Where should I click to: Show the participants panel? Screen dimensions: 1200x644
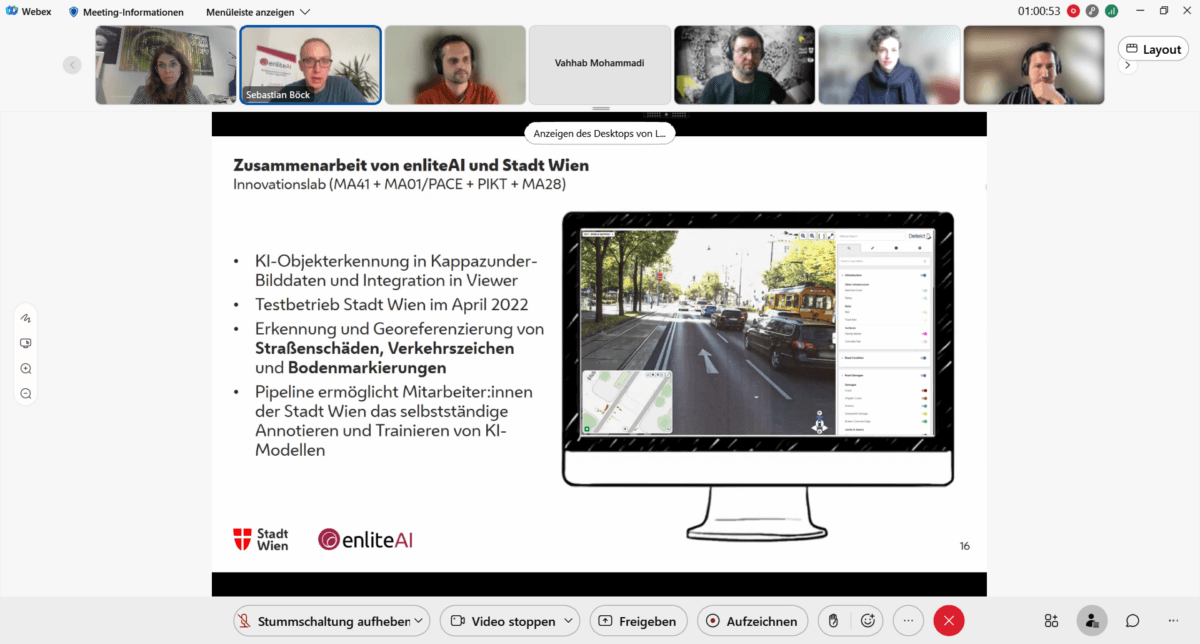[1092, 621]
